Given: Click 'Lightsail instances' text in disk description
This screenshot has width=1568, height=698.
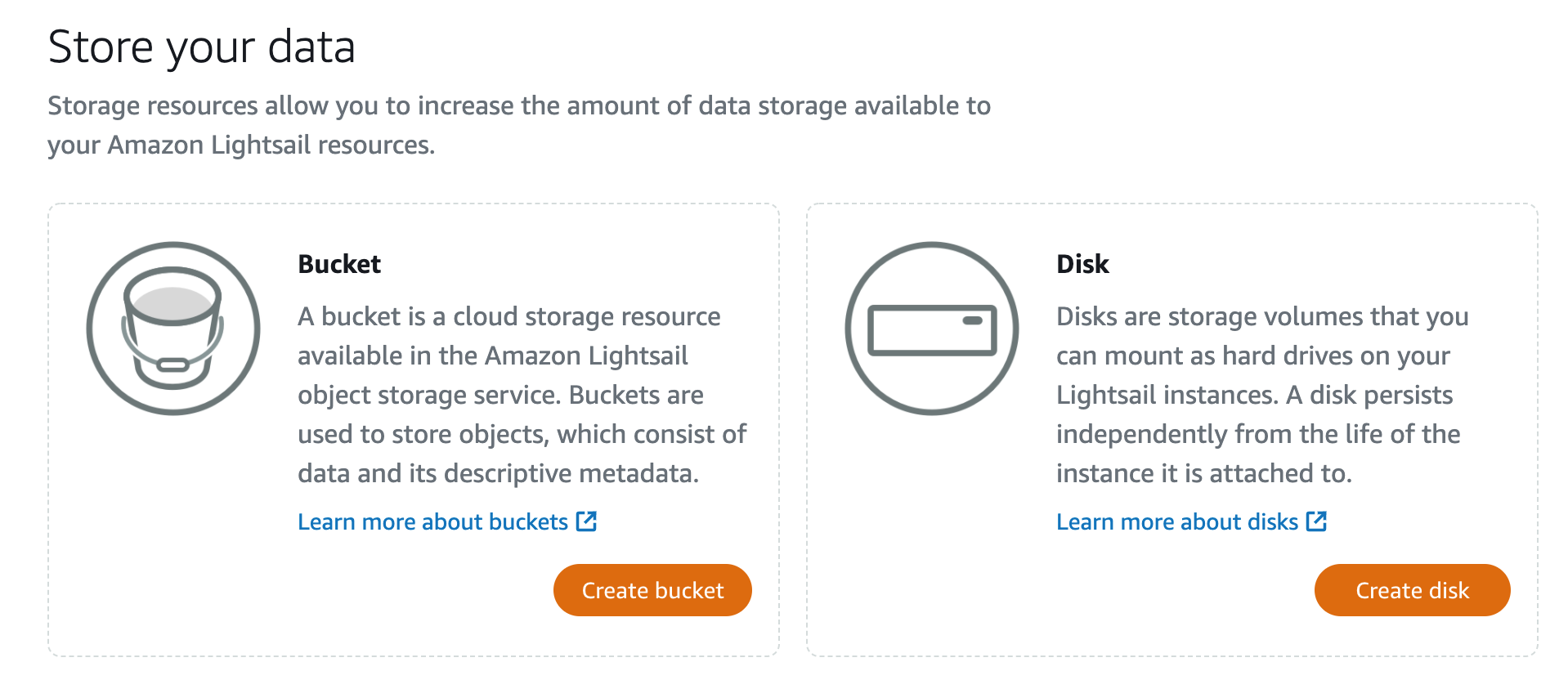Looking at the screenshot, I should pos(1166,395).
